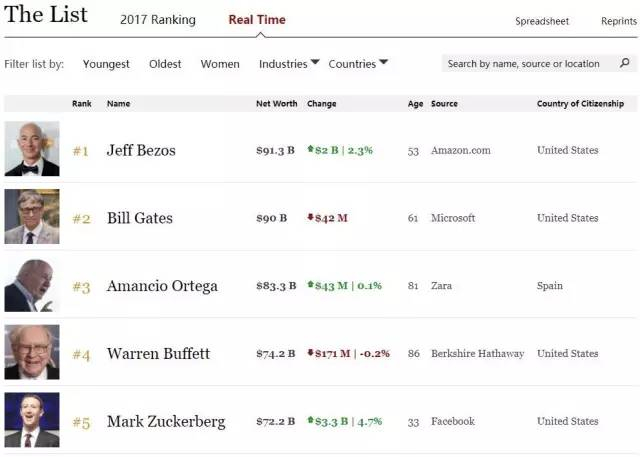The width and height of the screenshot is (640, 457).
Task: Filter list by Oldest
Action: [x=165, y=64]
